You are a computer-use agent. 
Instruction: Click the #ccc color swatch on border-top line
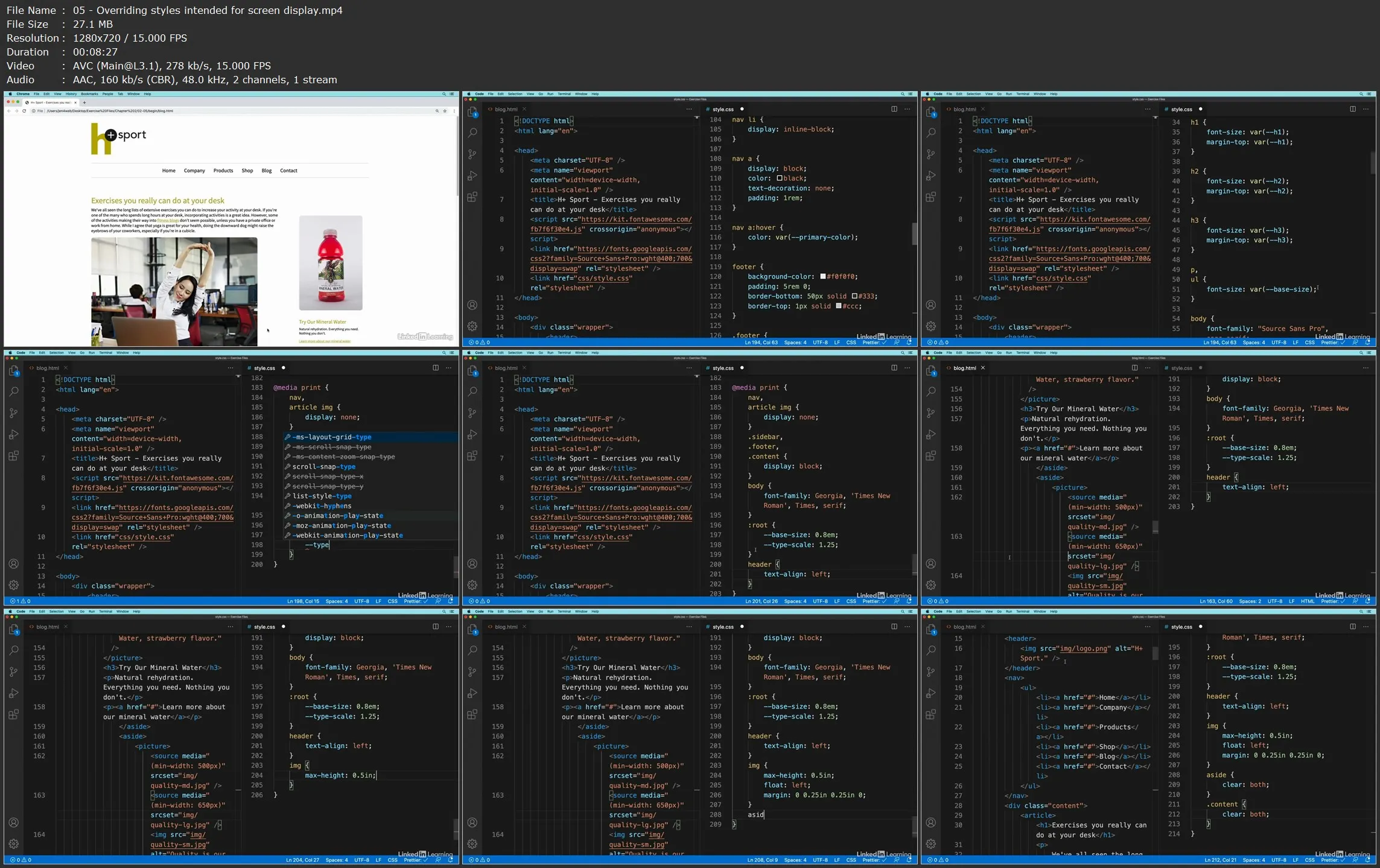[x=838, y=306]
